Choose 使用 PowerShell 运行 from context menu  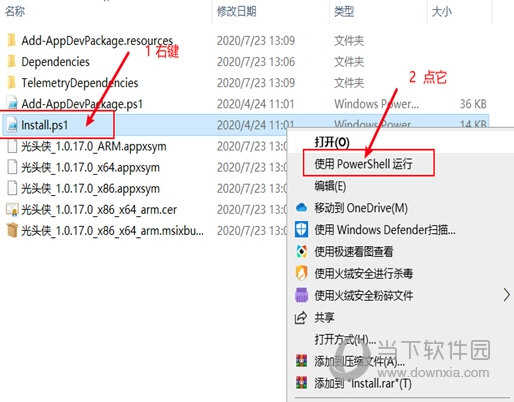[x=363, y=164]
